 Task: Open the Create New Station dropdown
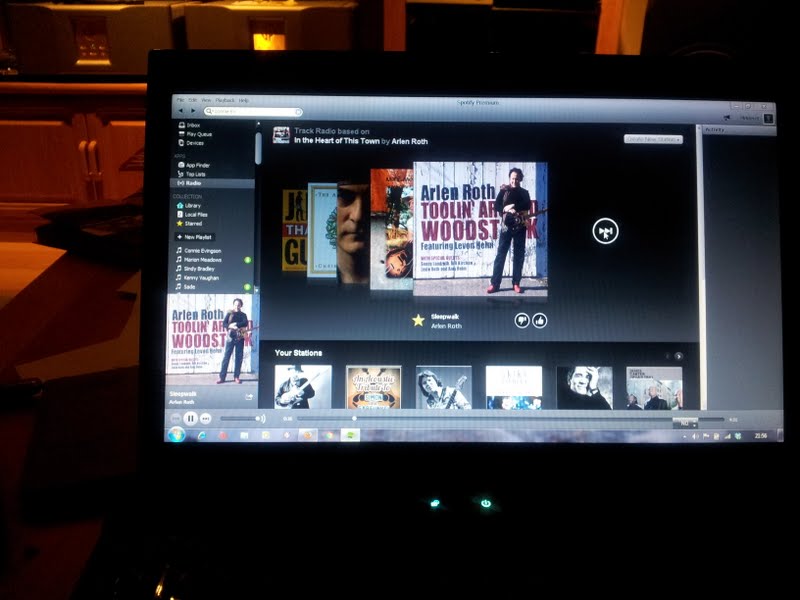pyautogui.click(x=653, y=139)
